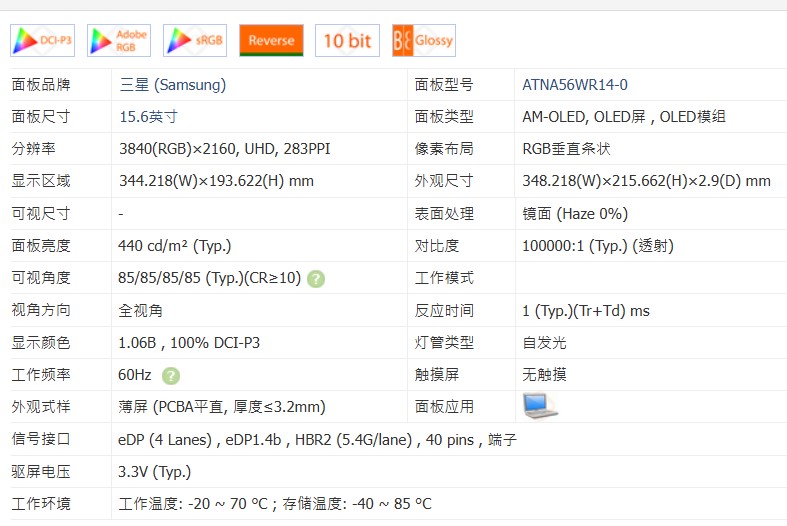Click the 3.3V (Typ.) drive voltage value
The height and width of the screenshot is (526, 787).
click(154, 471)
